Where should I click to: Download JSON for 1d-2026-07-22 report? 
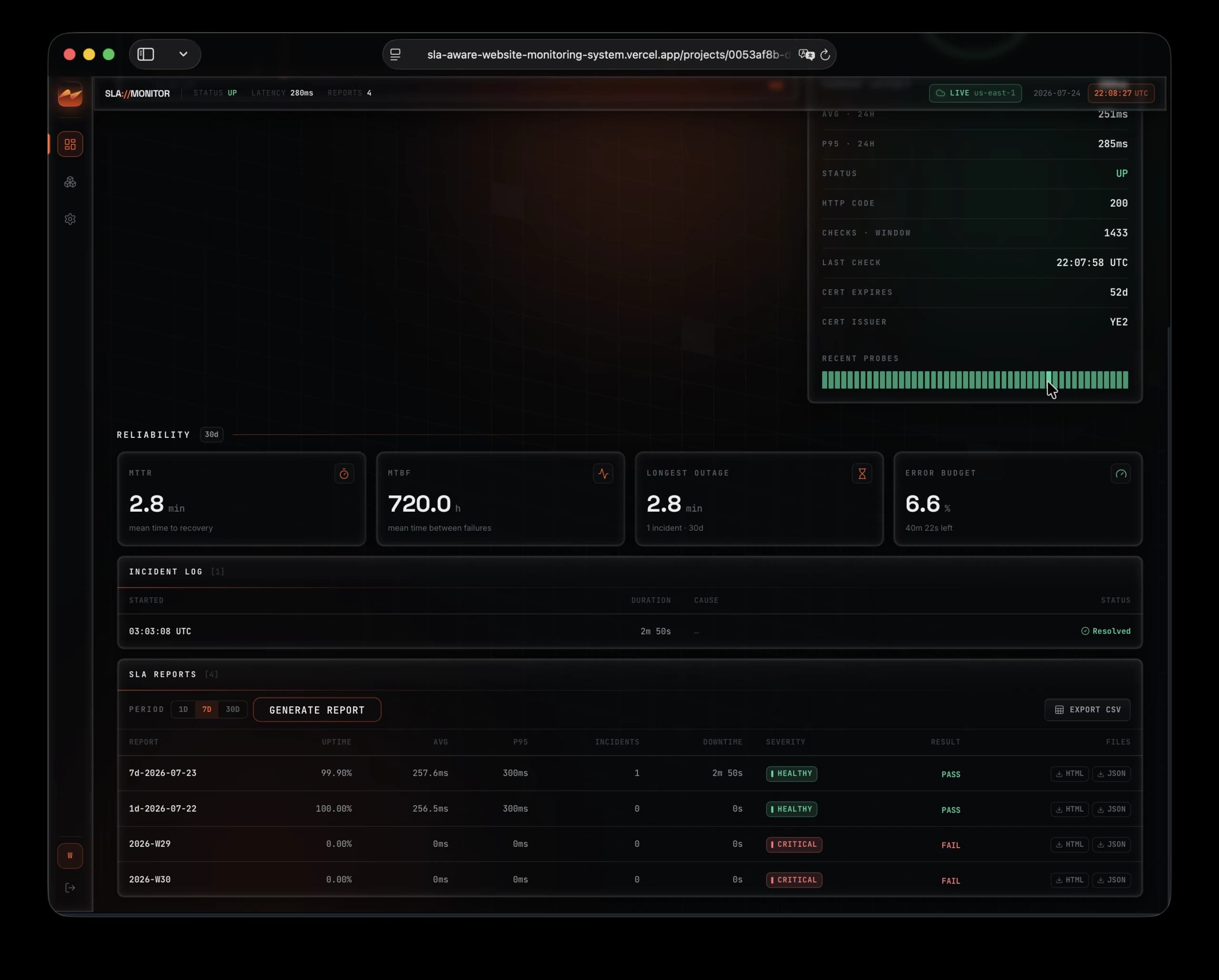point(1111,809)
